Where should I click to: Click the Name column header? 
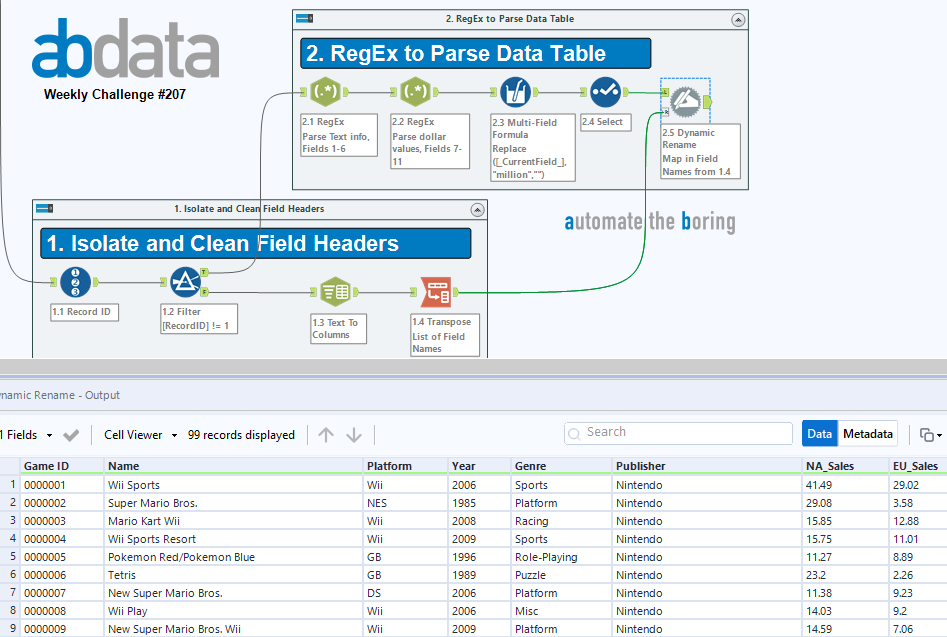(234, 466)
